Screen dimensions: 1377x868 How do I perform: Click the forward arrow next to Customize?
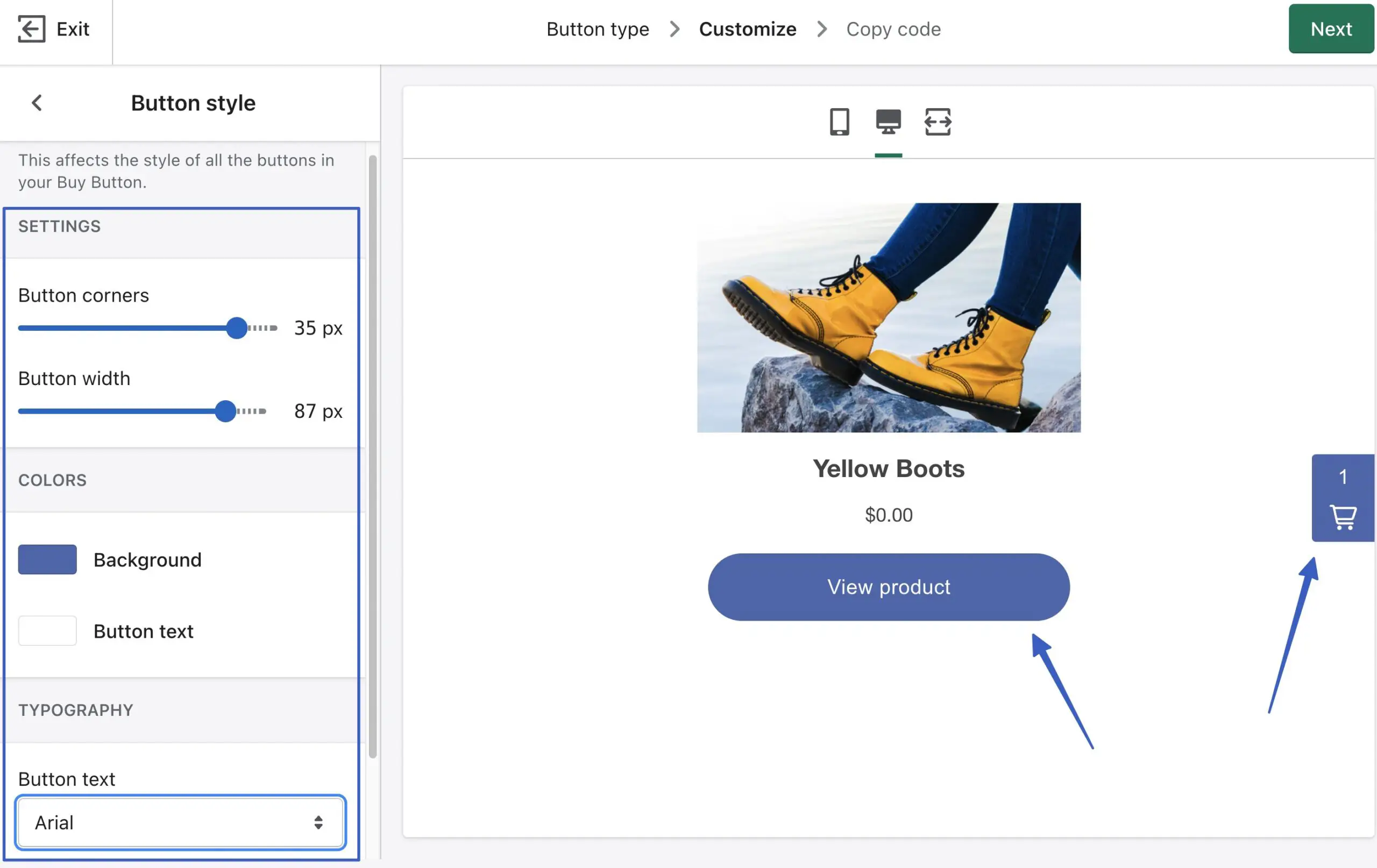point(821,28)
